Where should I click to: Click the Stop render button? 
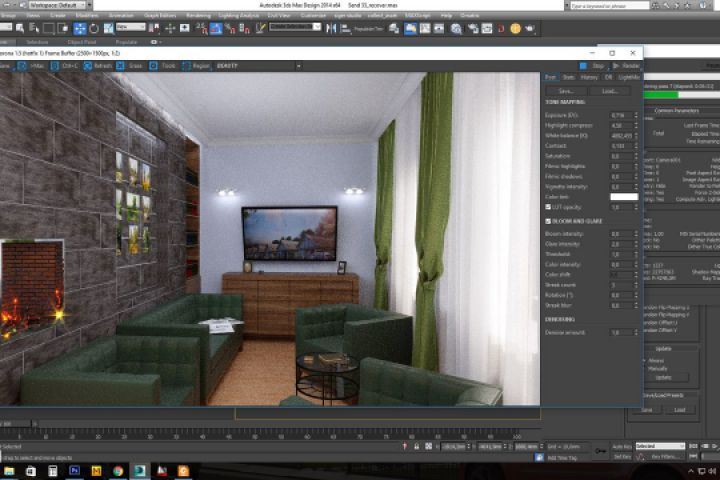(x=592, y=66)
